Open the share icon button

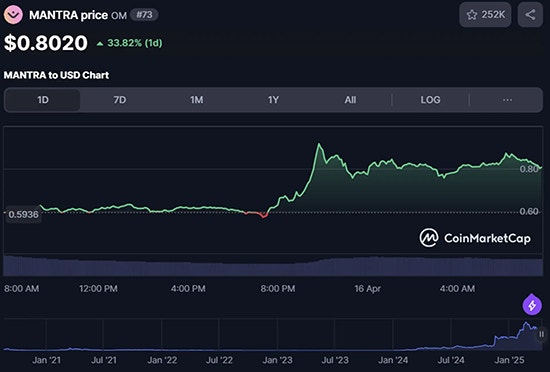[530, 15]
